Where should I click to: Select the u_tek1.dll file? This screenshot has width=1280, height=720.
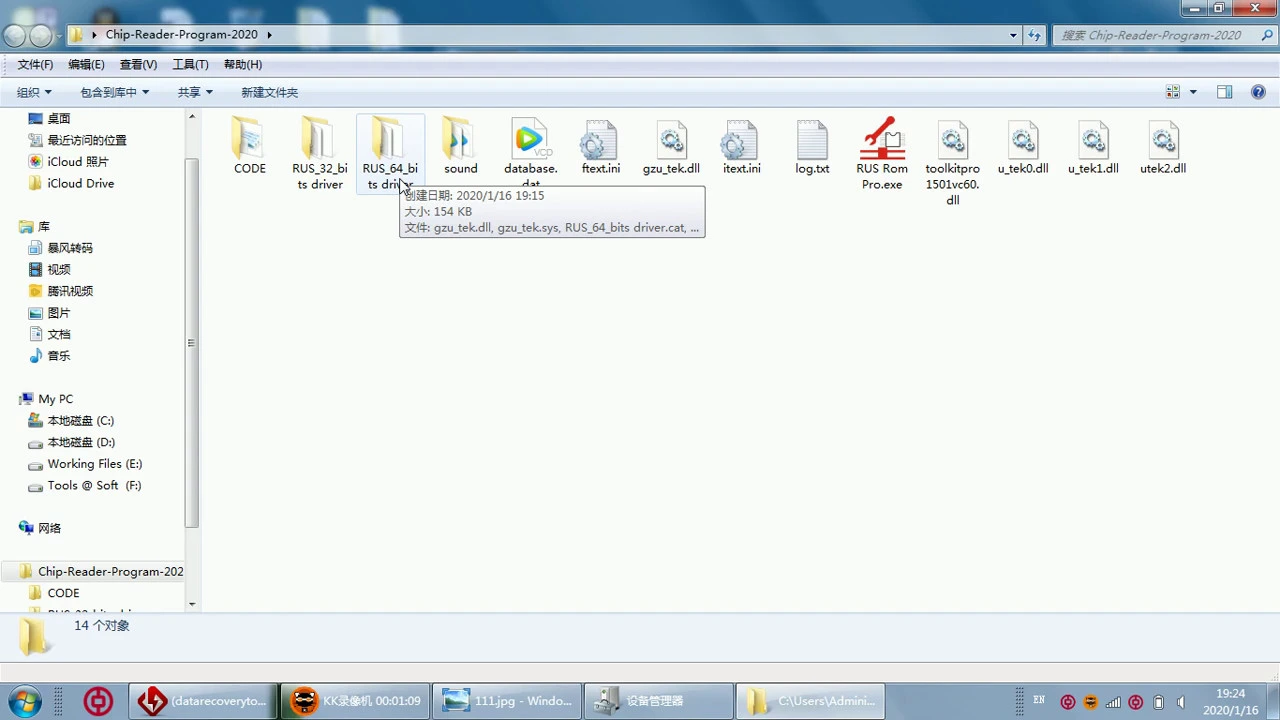[1093, 146]
